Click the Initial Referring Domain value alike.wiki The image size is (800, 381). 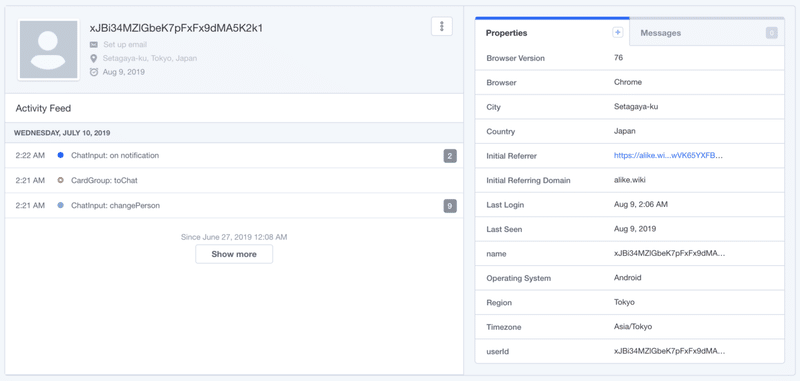[x=630, y=180]
